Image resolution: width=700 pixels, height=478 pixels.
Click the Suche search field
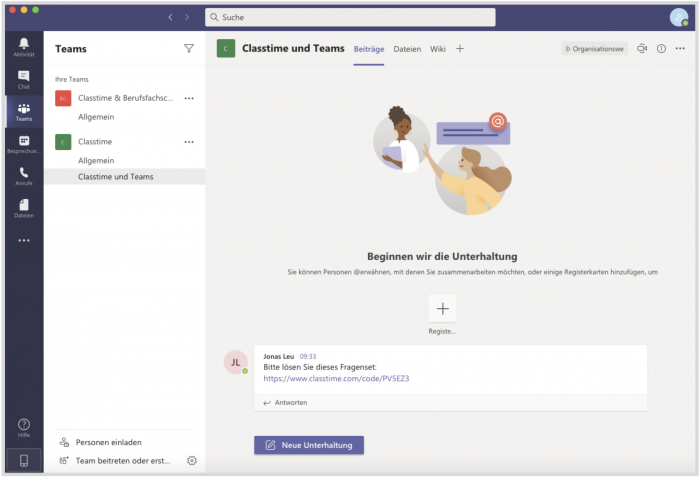[350, 17]
